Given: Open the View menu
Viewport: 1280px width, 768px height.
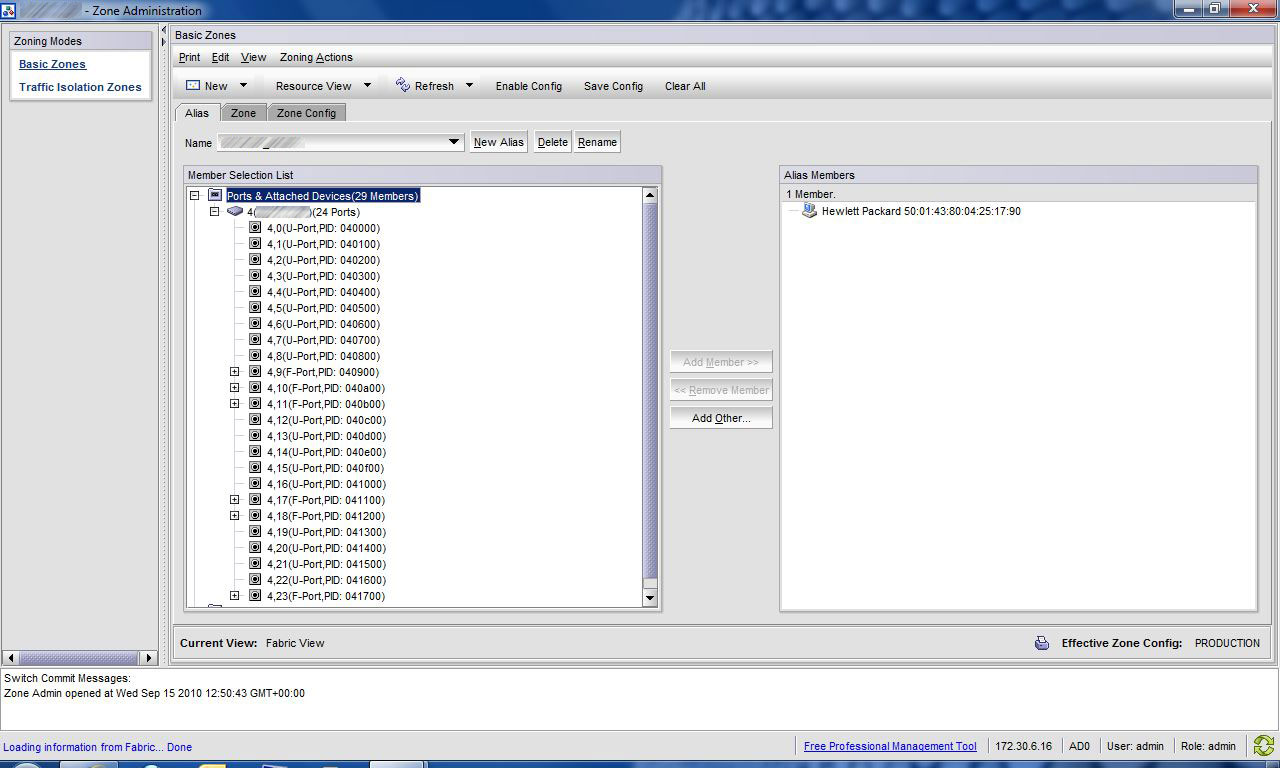Looking at the screenshot, I should pyautogui.click(x=253, y=58).
